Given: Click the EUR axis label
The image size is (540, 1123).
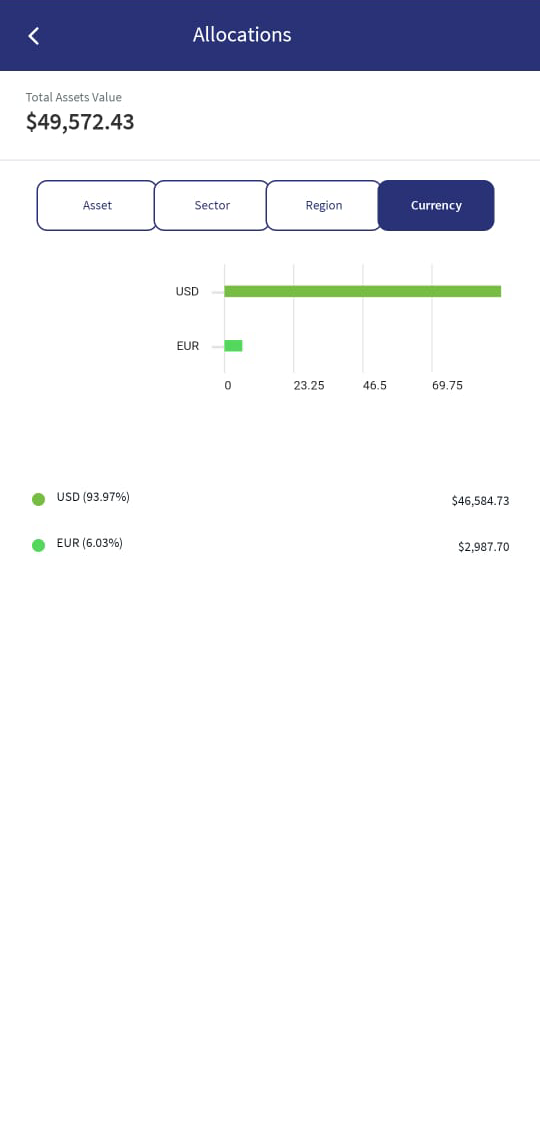Looking at the screenshot, I should [188, 346].
